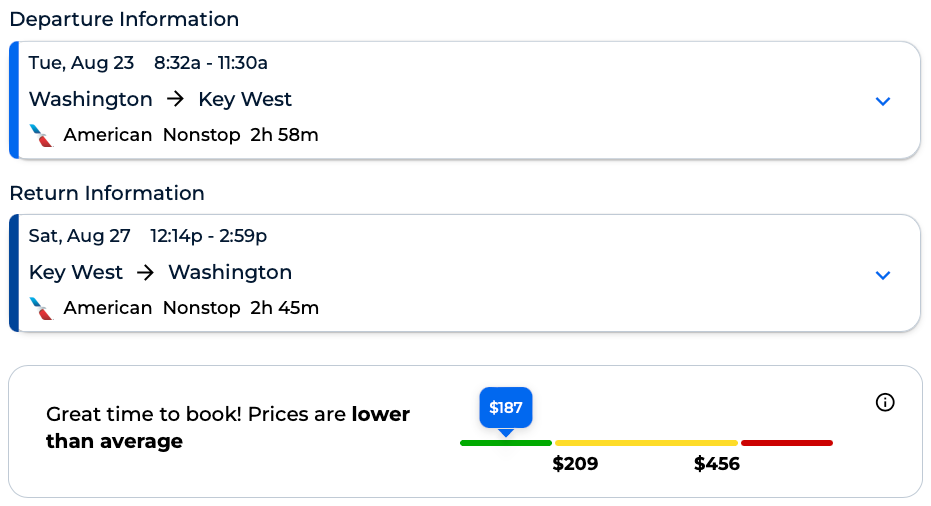This screenshot has width=931, height=506.
Task: Click the $187 current price marker
Action: pos(506,408)
